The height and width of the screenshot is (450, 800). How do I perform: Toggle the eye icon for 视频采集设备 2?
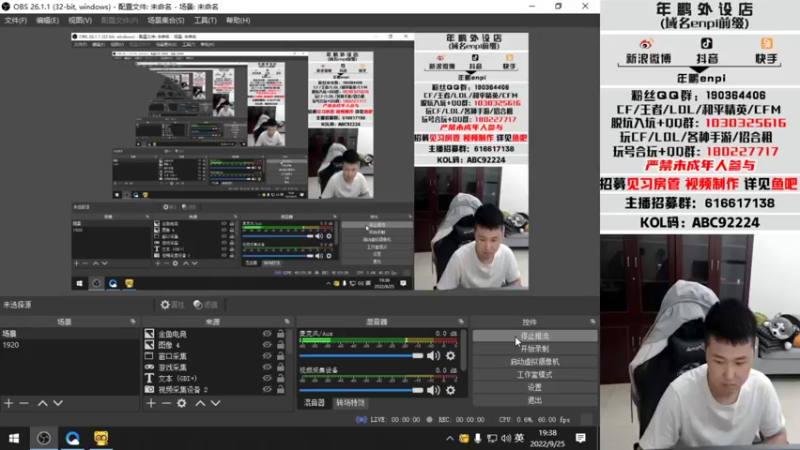pyautogui.click(x=267, y=389)
